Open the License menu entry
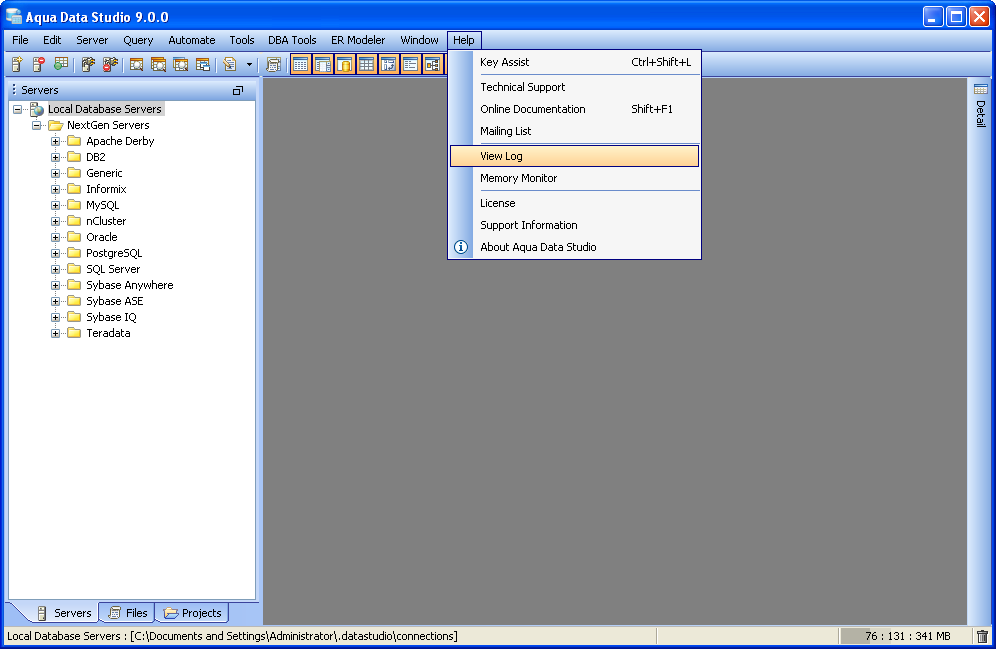This screenshot has width=996, height=649. click(x=574, y=203)
